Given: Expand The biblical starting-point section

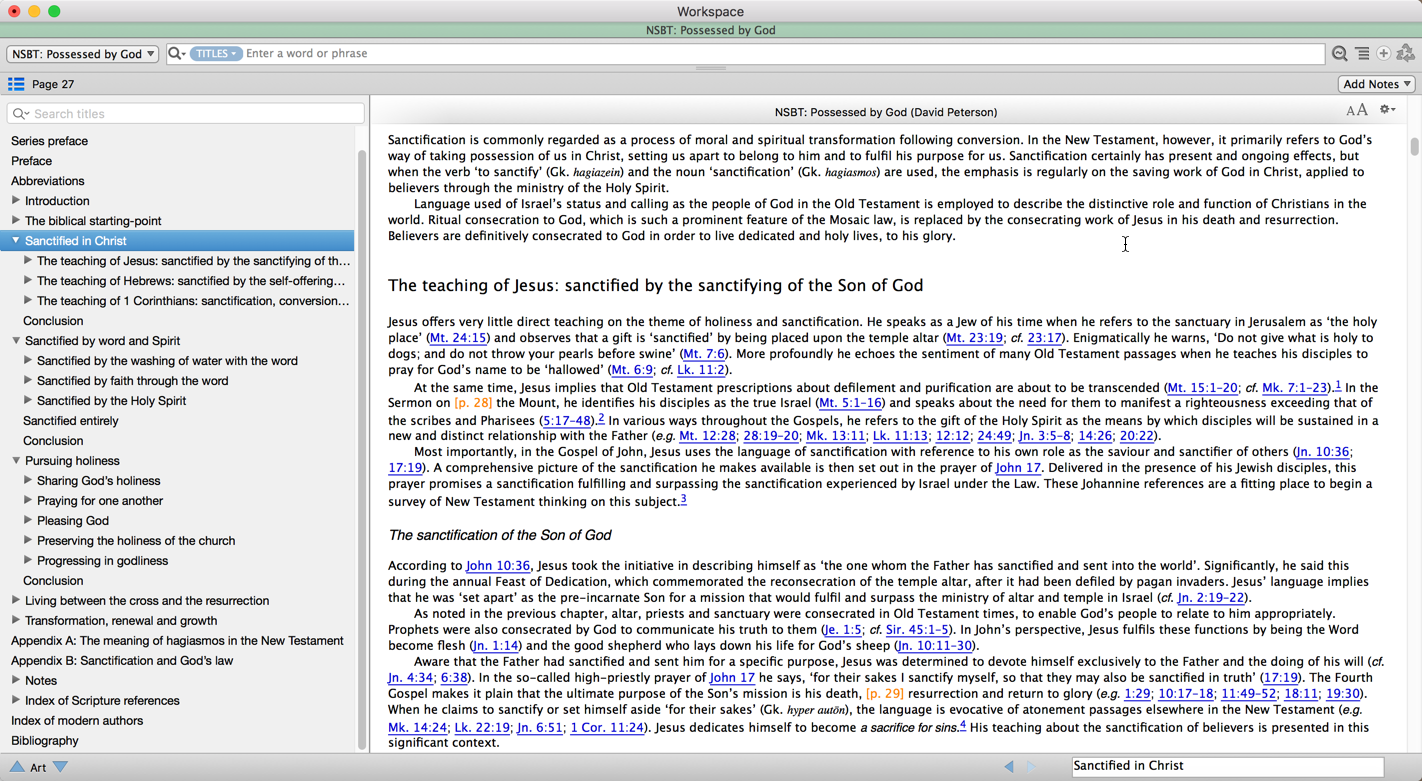Looking at the screenshot, I should pos(15,220).
